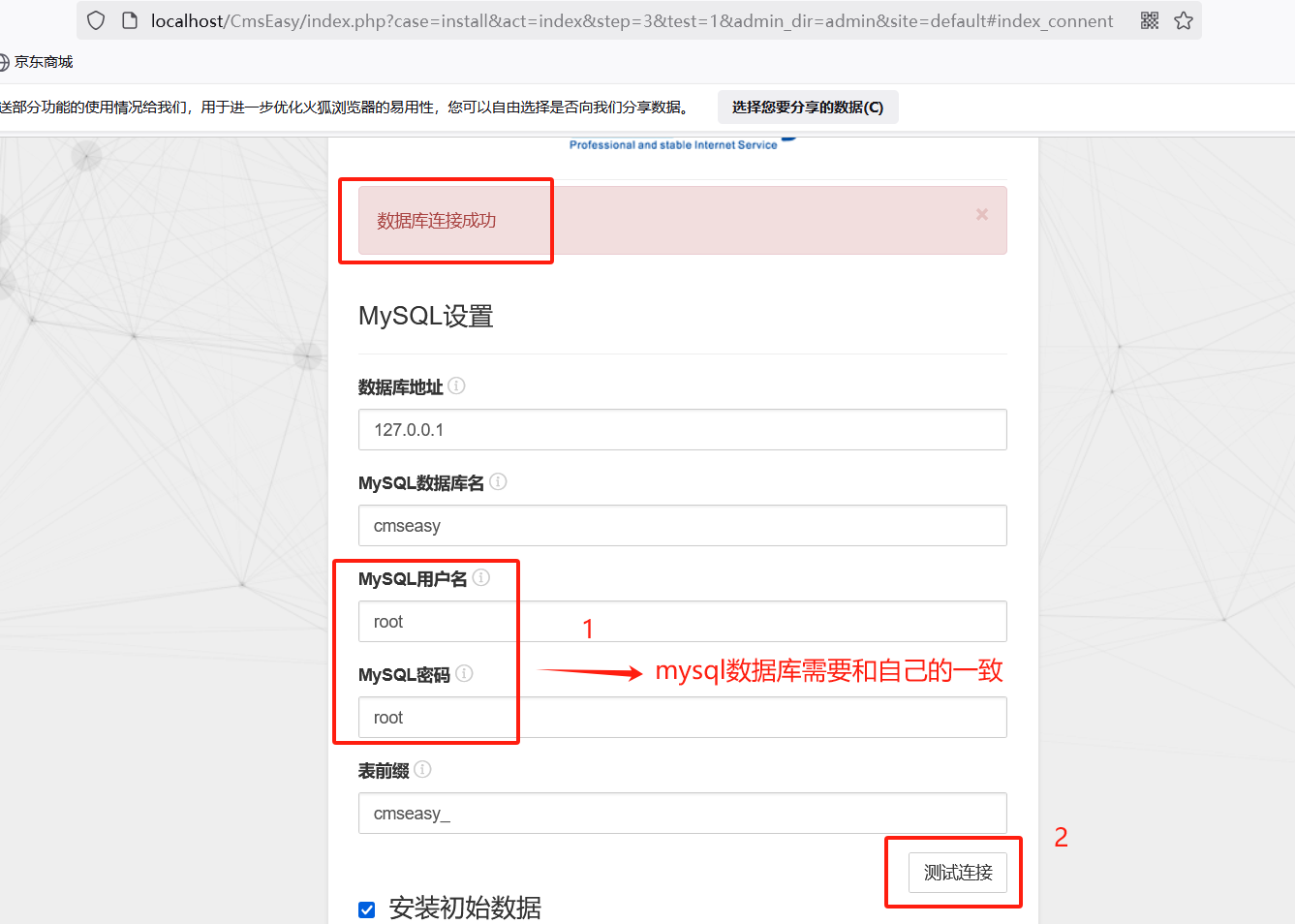This screenshot has height=924, width=1295.
Task: Click the 安装初始数据 label text
Action: (465, 909)
